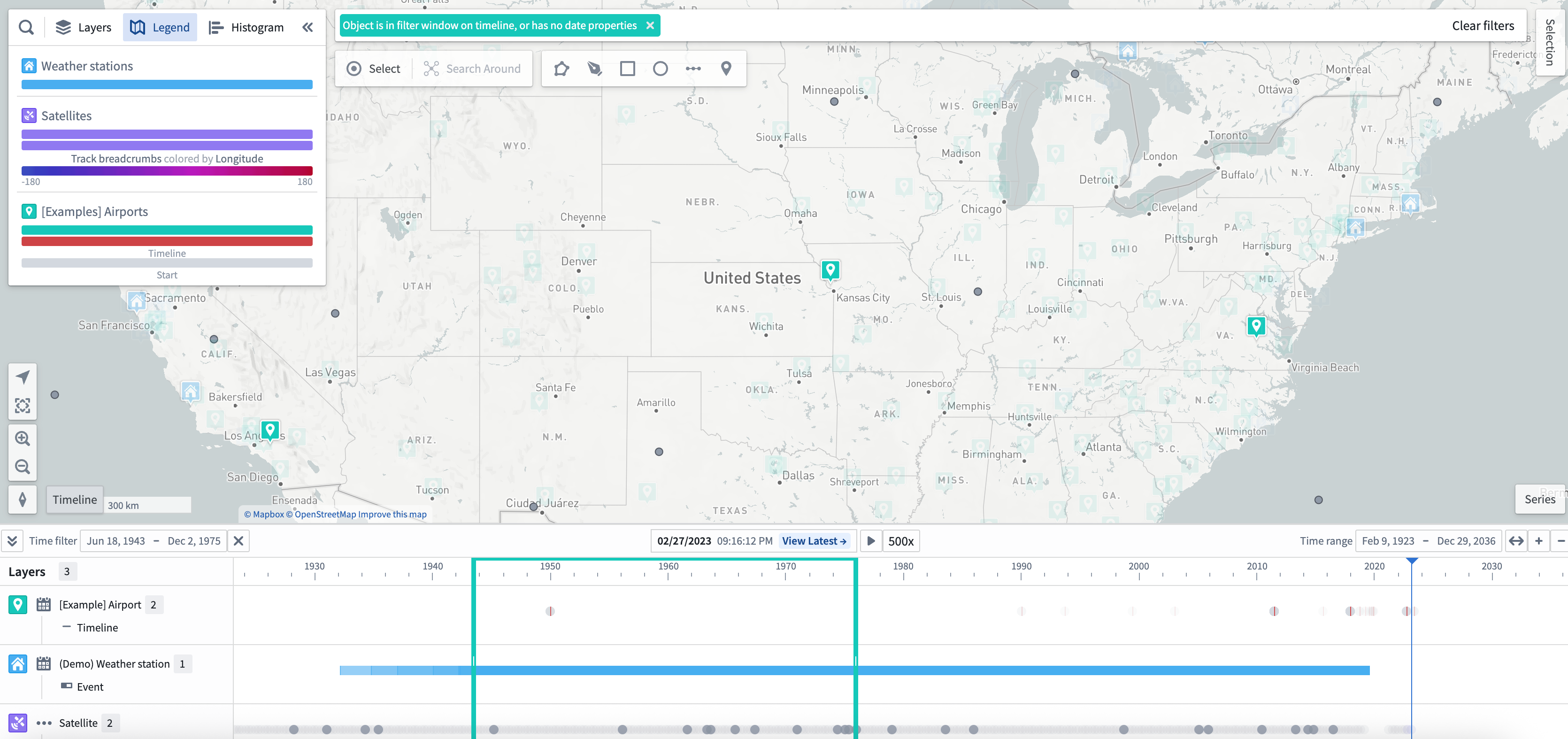Collapse the timeline with double-down chevron
1568x739 pixels.
coord(12,541)
